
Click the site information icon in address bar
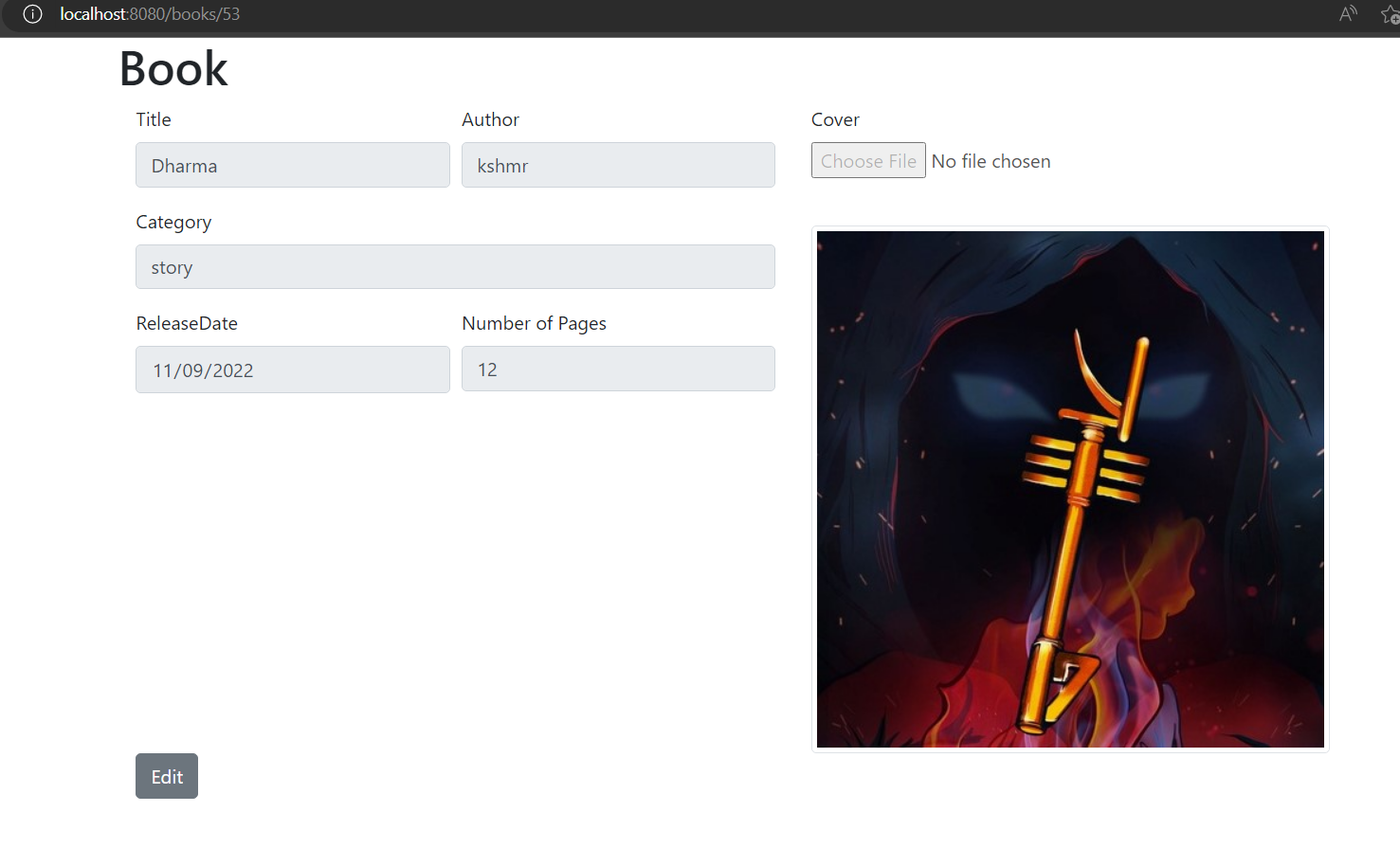click(x=32, y=14)
